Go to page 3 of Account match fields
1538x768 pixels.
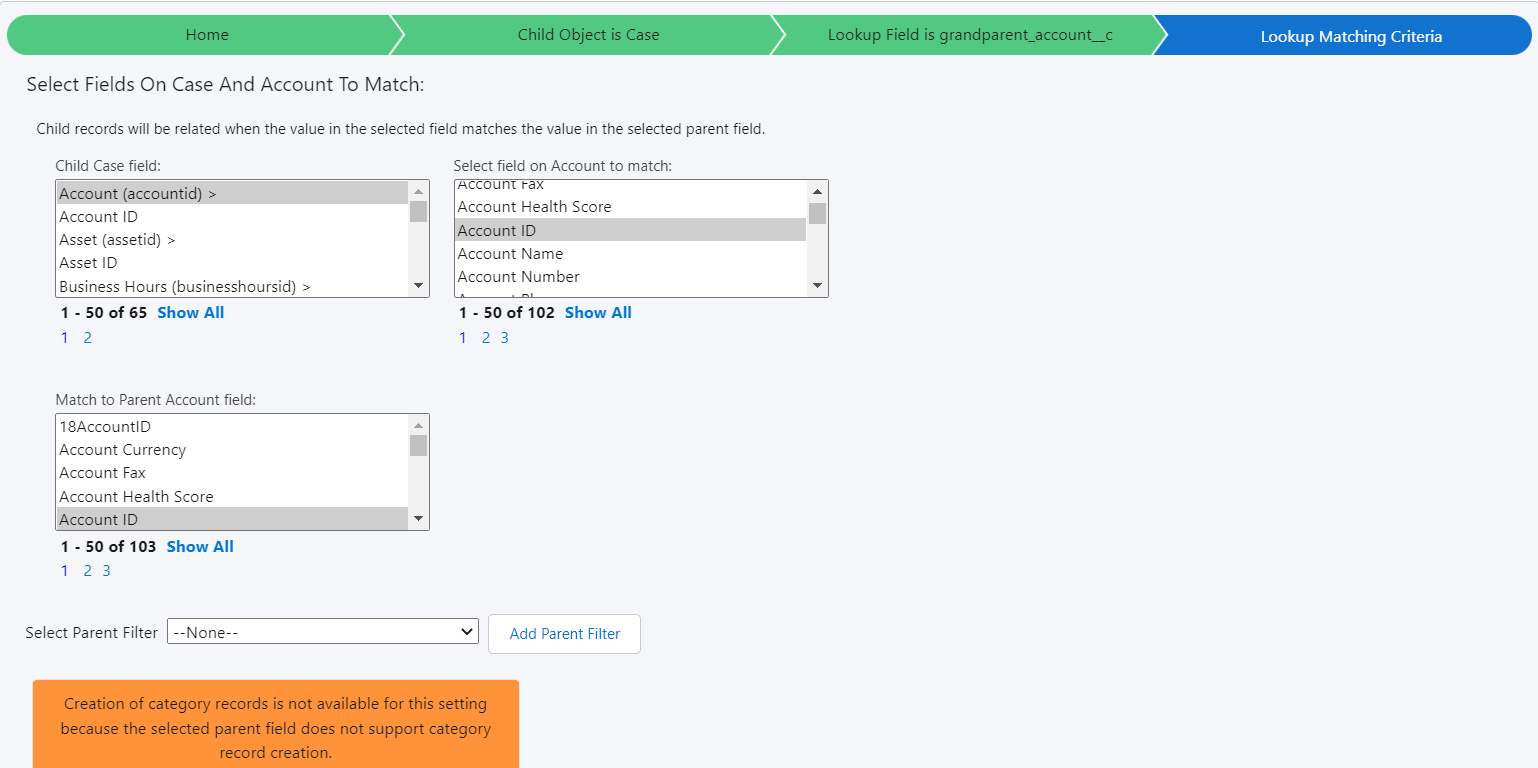504,337
